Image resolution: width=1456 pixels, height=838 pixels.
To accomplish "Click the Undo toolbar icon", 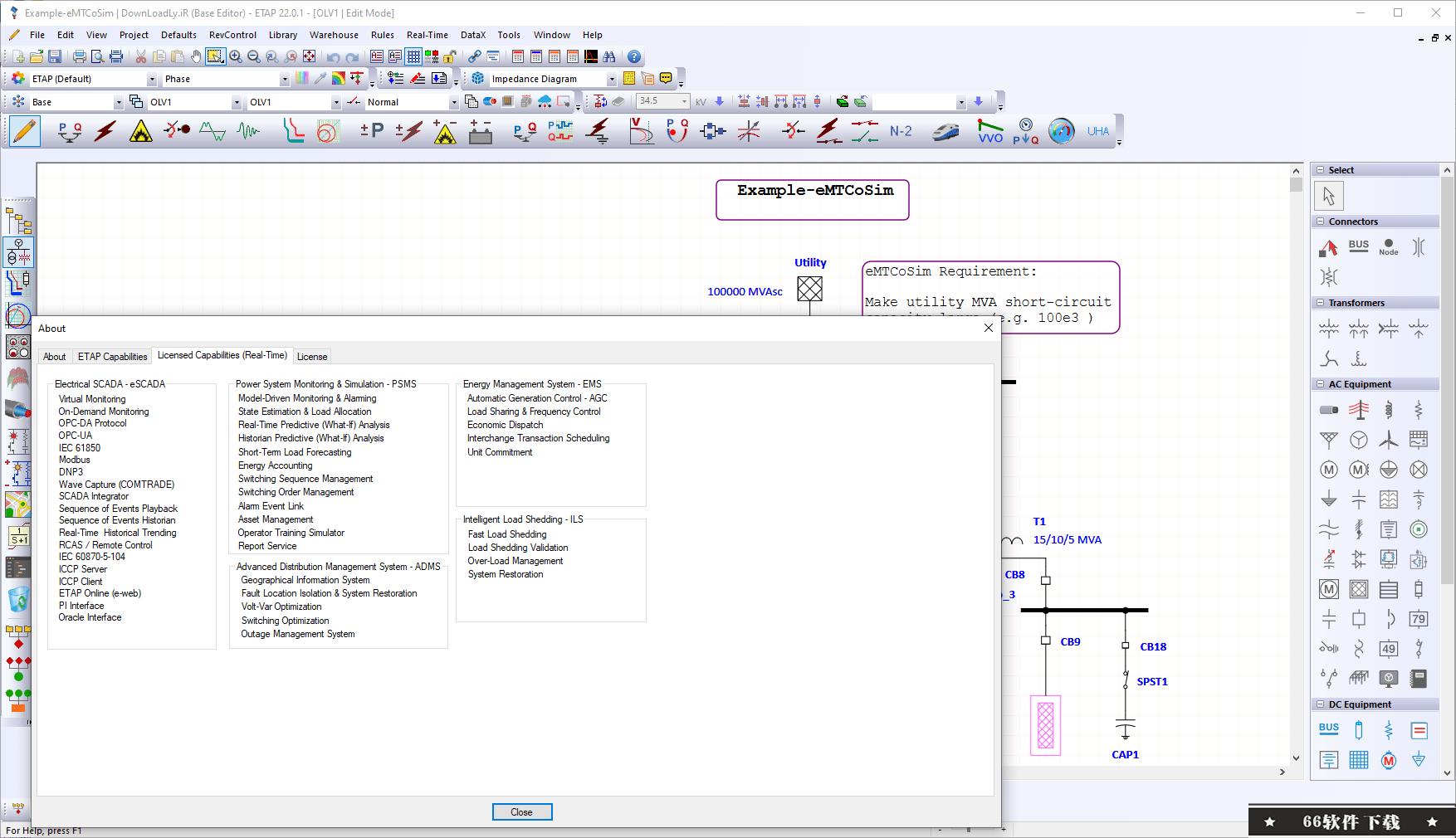I will click(334, 56).
